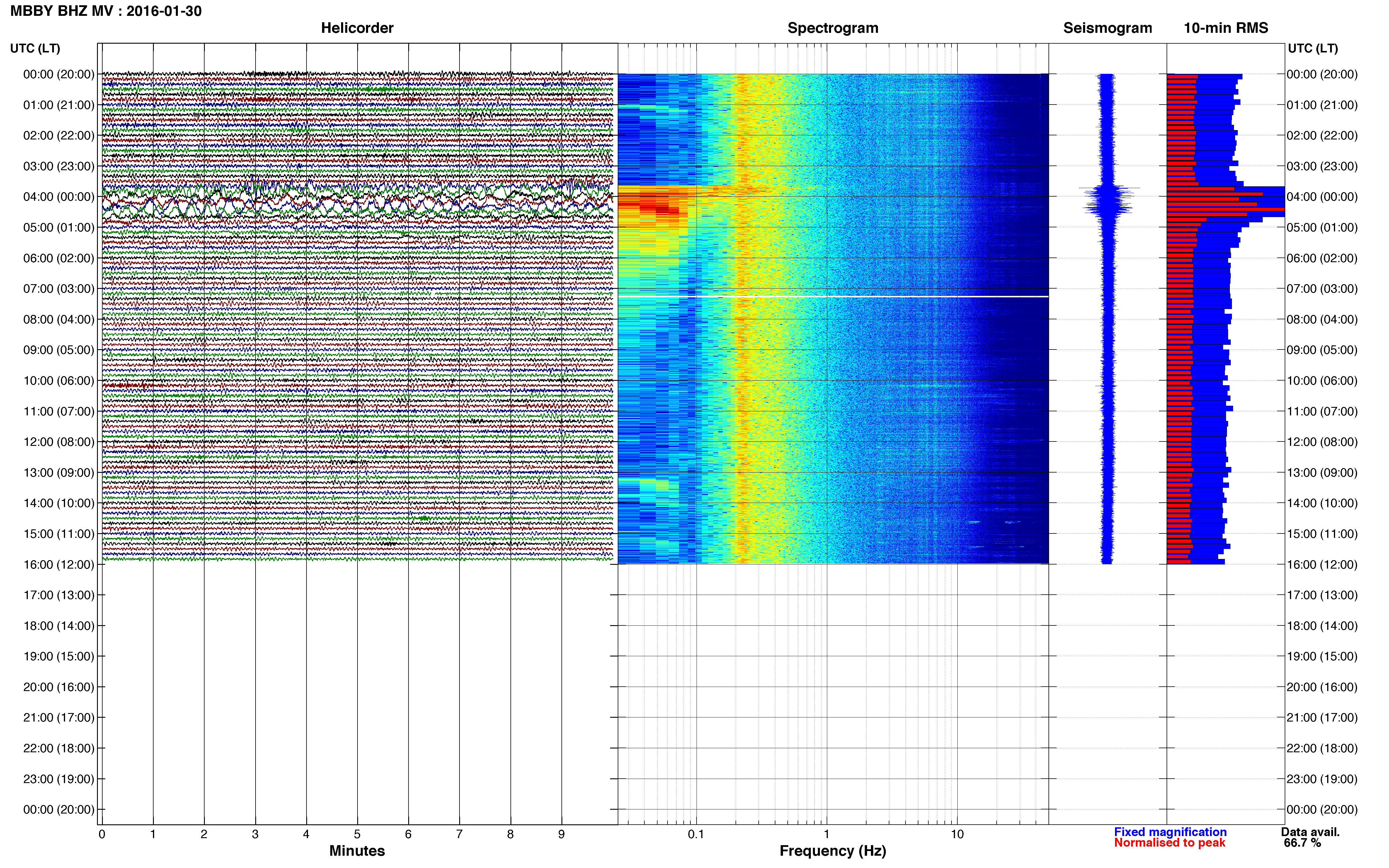Select the 'Frequency (Hz)' axis title

tap(833, 851)
